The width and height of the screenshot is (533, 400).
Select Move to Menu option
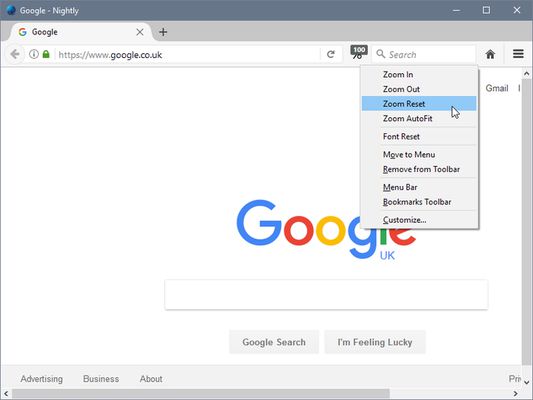point(419,154)
